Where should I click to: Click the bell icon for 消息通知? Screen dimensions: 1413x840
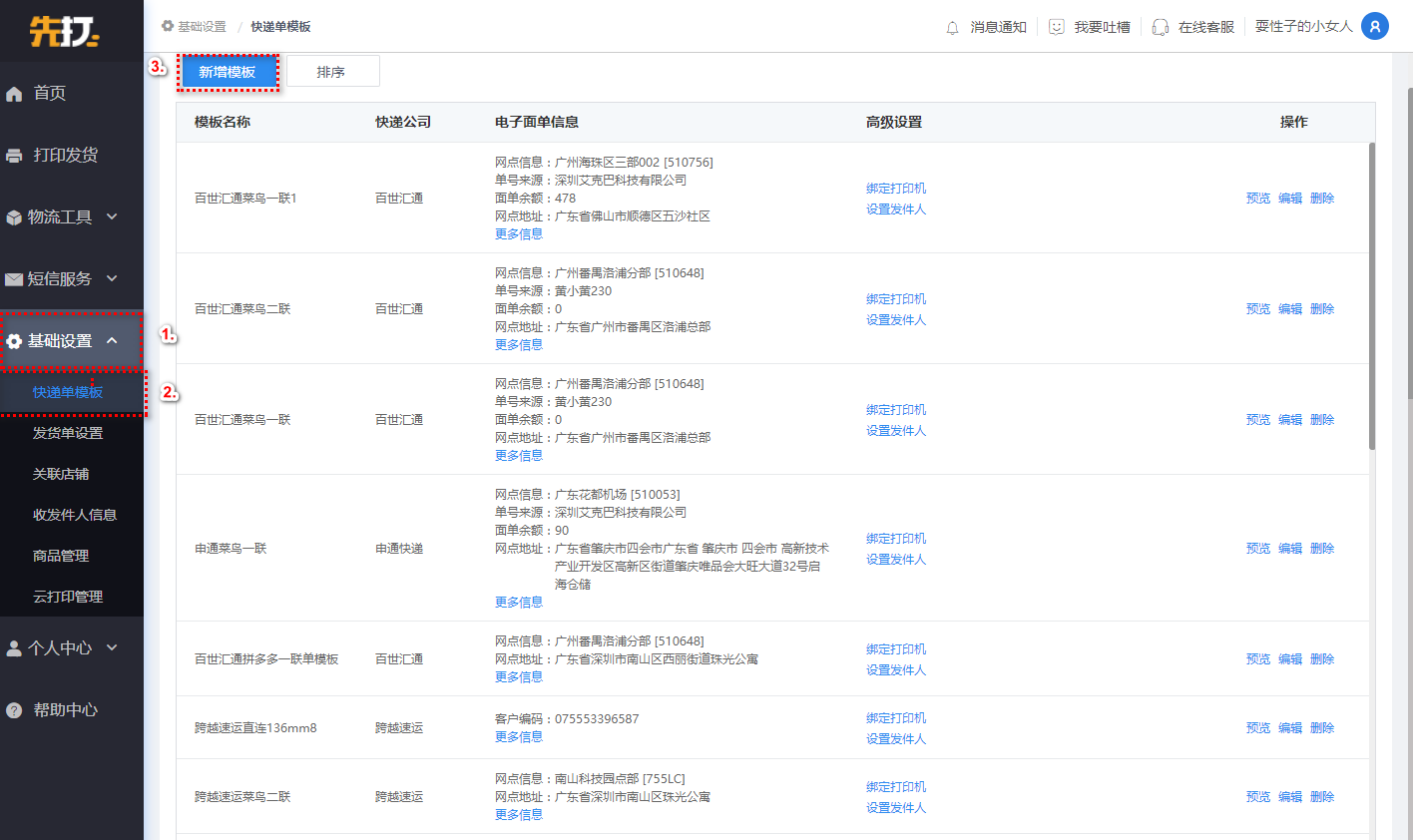point(952,28)
